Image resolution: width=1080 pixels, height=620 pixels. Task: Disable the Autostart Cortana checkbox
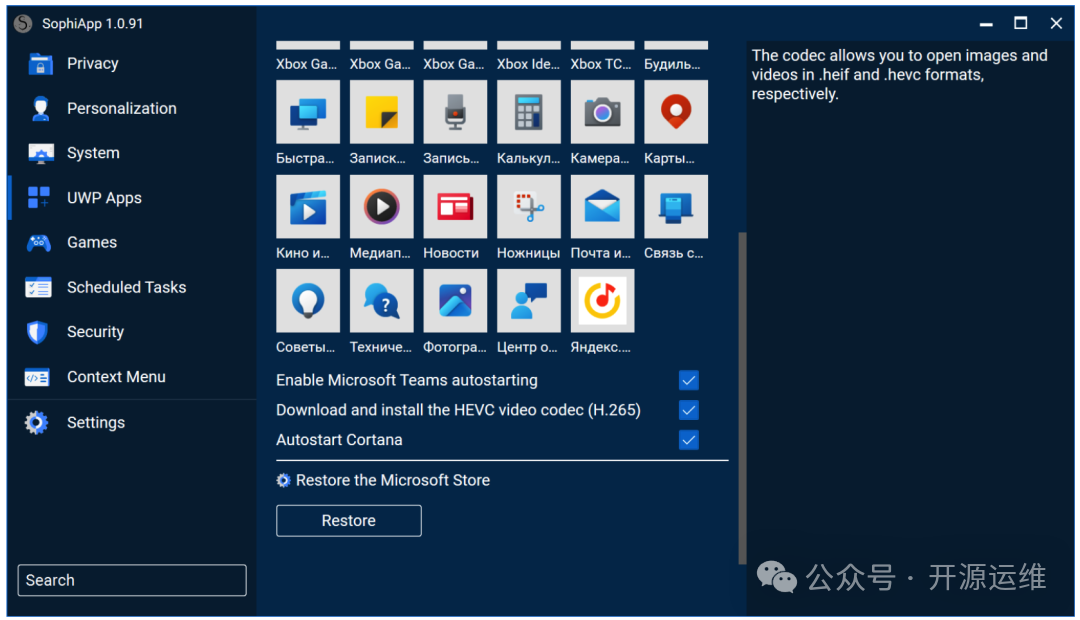coord(688,440)
